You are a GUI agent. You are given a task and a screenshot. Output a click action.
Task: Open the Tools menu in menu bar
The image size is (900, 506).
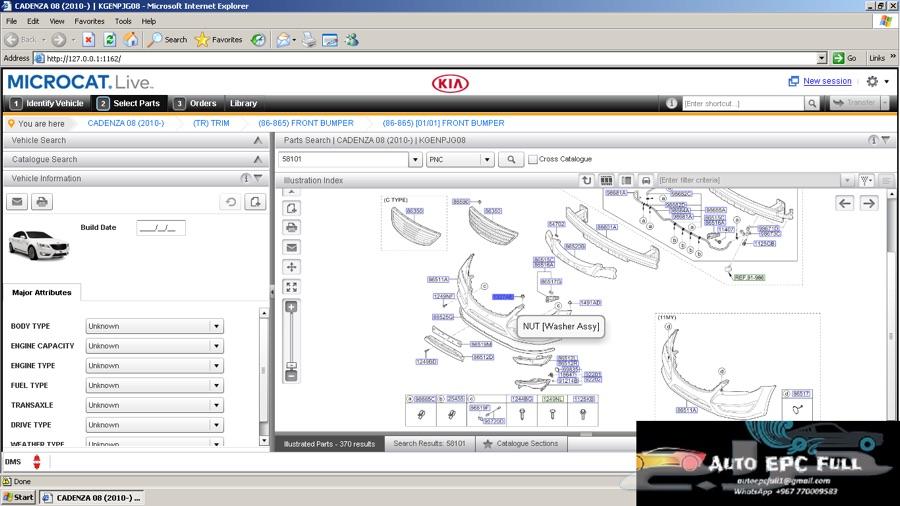(x=123, y=21)
